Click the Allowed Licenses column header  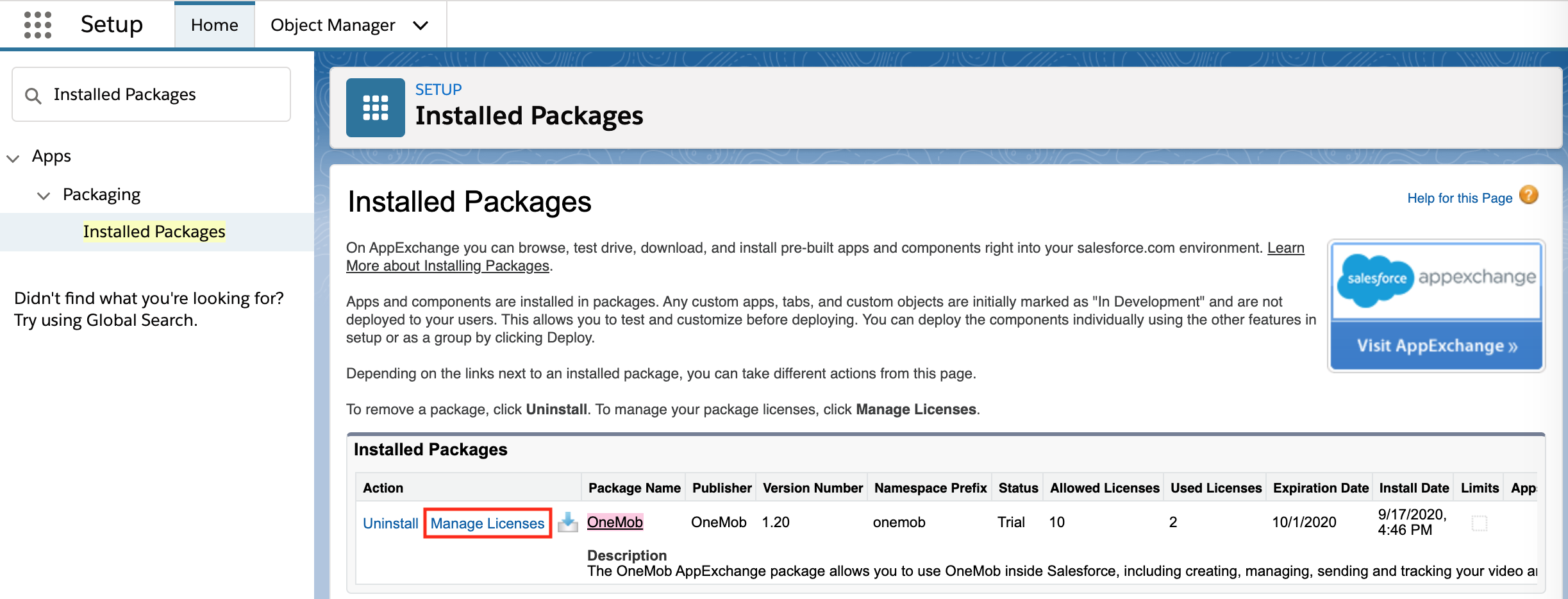[1105, 488]
